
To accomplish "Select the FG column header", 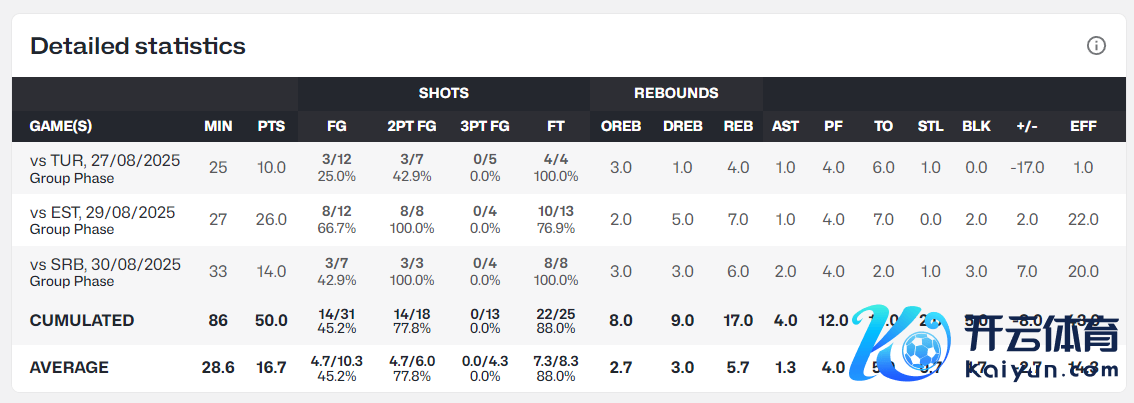I will point(337,126).
